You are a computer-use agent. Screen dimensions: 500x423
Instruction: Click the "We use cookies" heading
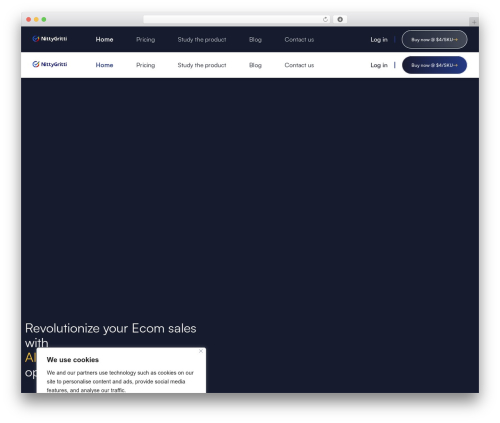[x=73, y=360]
